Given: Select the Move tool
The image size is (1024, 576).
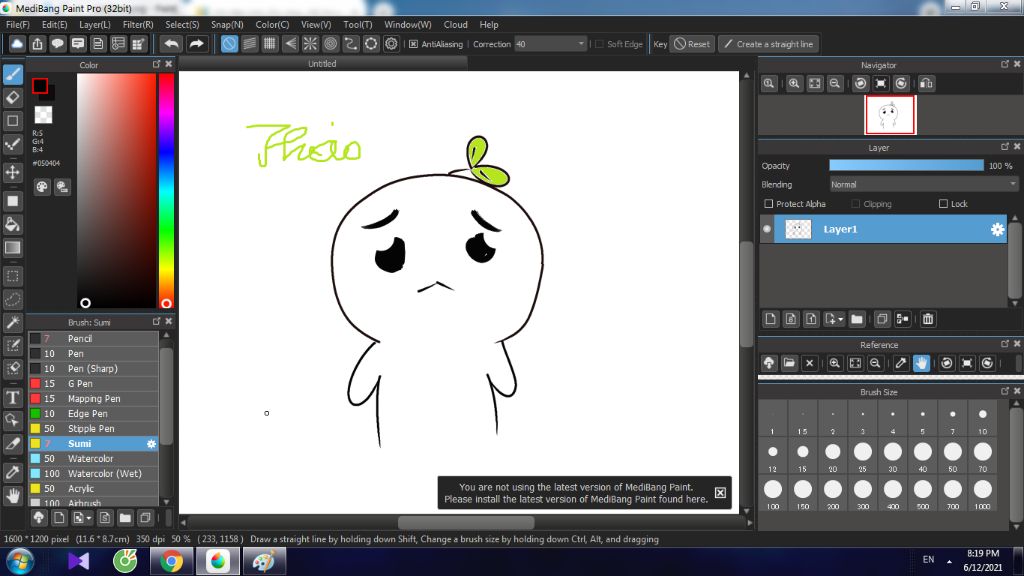Looking at the screenshot, I should point(13,172).
